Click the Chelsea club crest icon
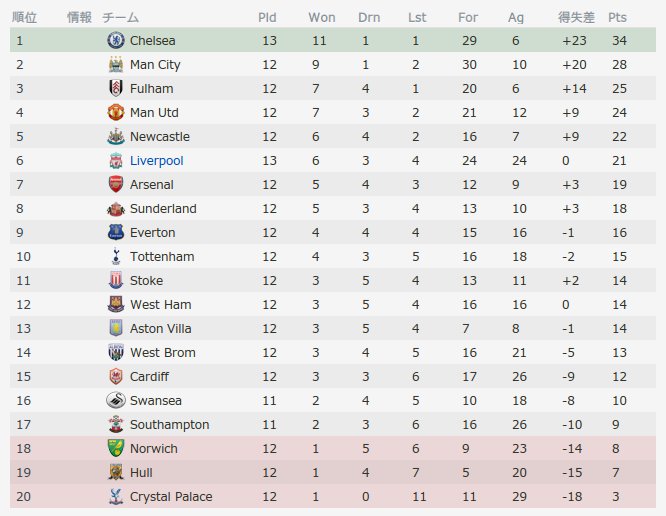The width and height of the screenshot is (666, 516). click(116, 40)
